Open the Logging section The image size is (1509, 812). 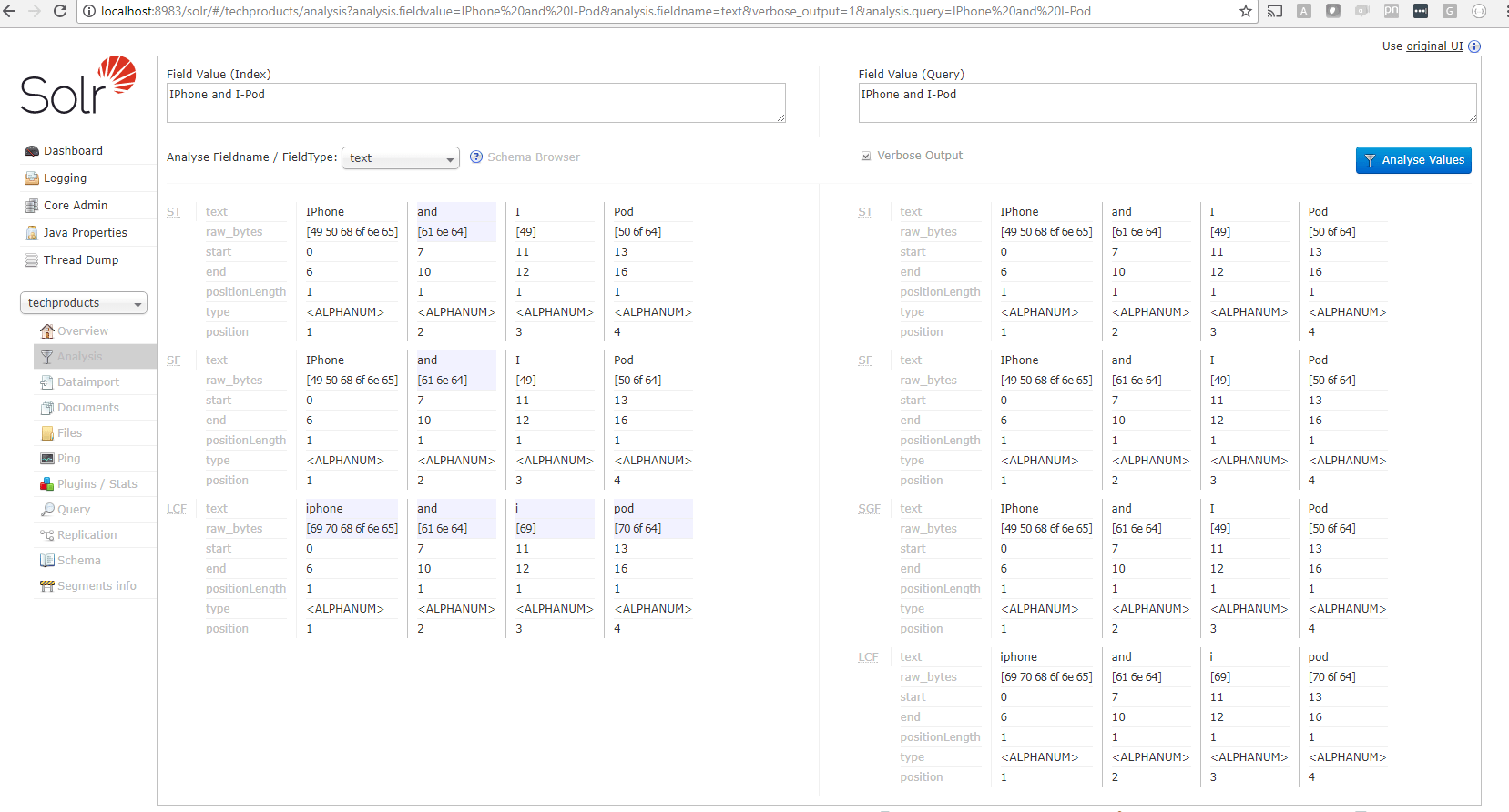(65, 178)
